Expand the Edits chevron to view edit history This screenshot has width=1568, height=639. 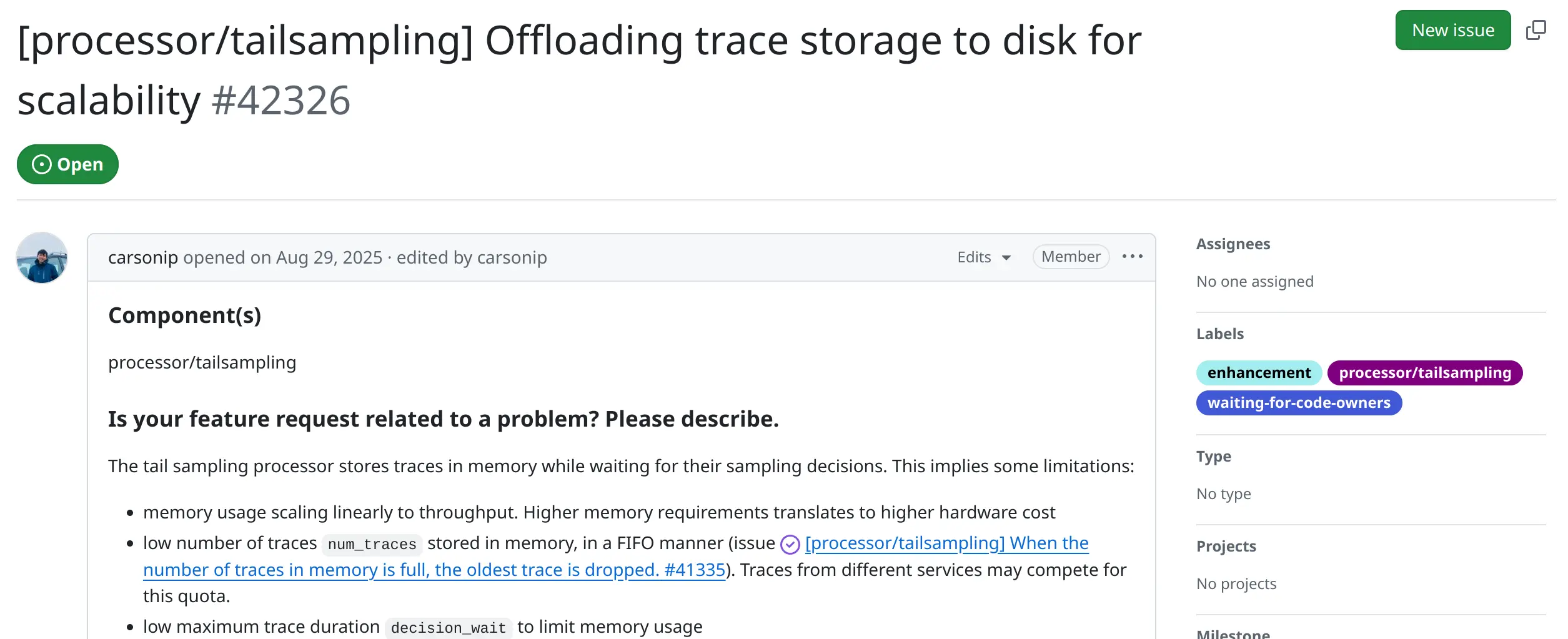[x=1006, y=258]
